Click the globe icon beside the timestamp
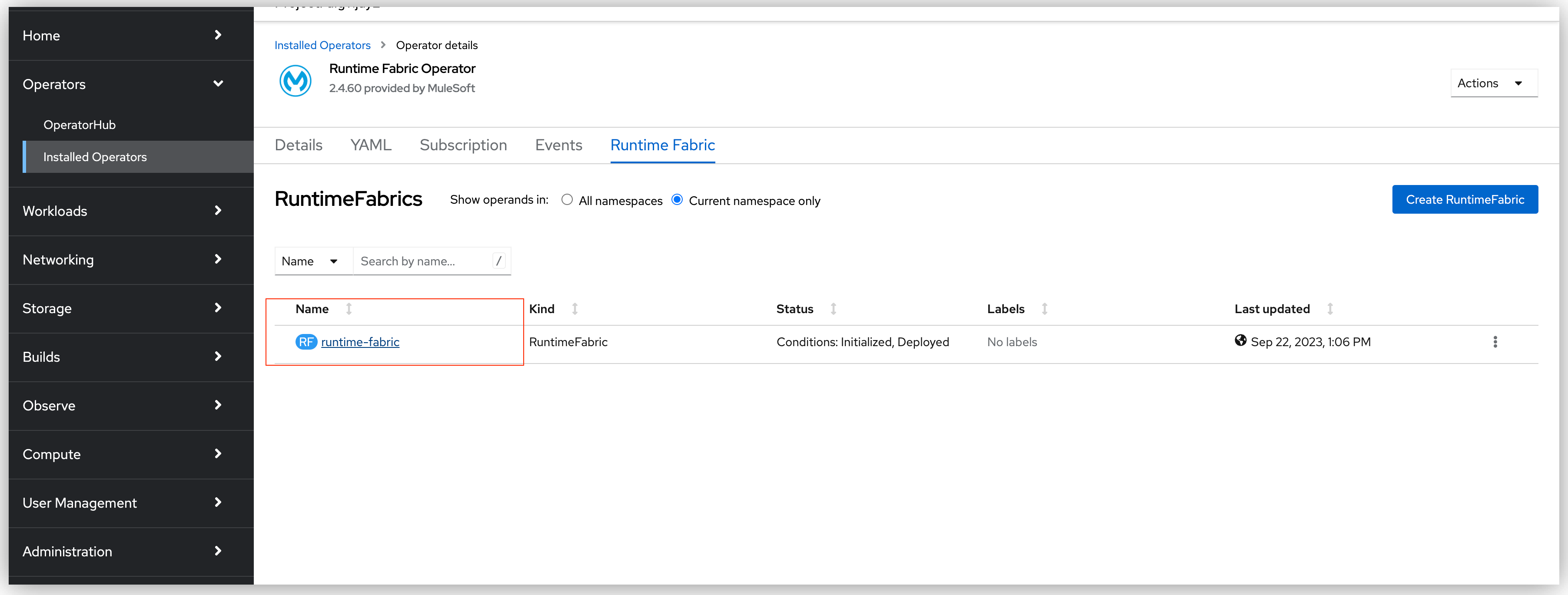The height and width of the screenshot is (595, 1568). [1240, 340]
